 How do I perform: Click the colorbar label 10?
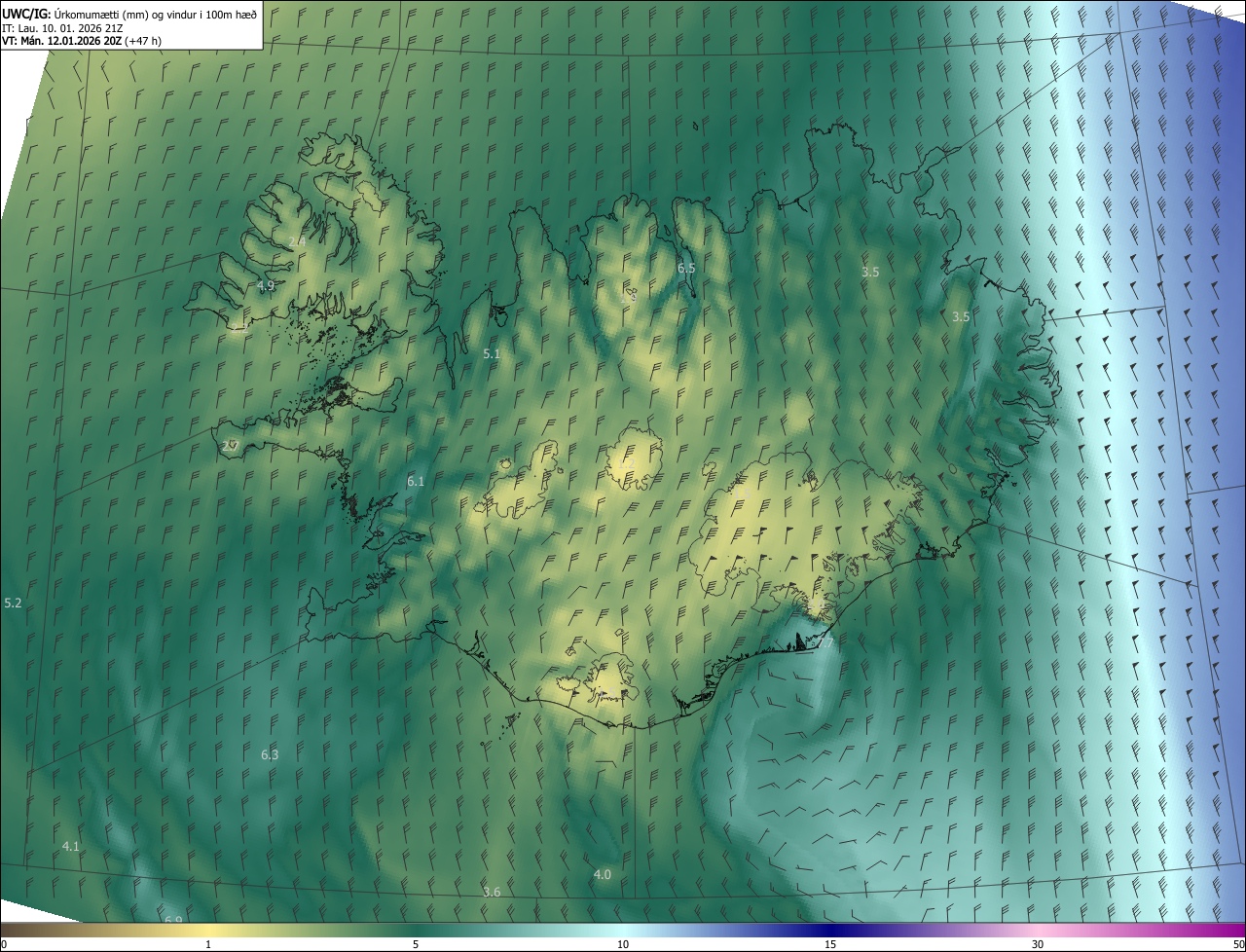623,944
